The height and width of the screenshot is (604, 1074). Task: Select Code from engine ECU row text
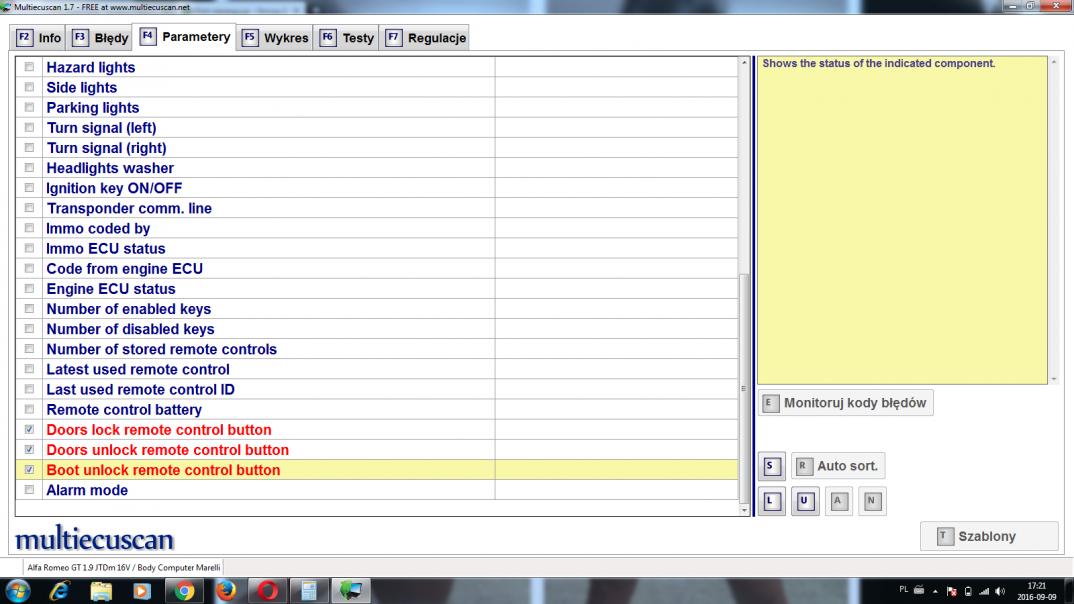(x=125, y=268)
